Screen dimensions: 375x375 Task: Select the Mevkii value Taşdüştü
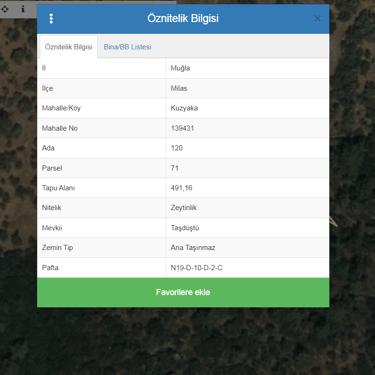pos(185,228)
